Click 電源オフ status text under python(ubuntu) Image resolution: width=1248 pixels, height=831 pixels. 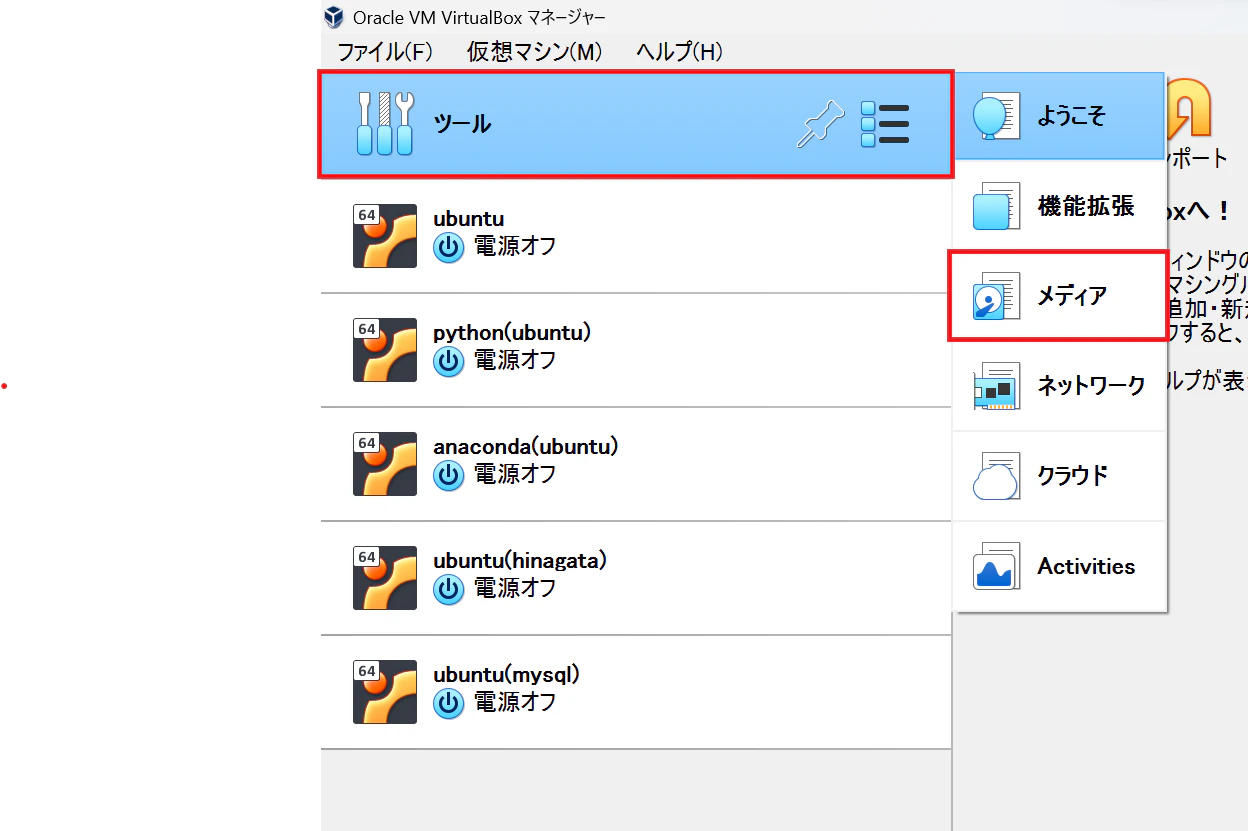515,360
